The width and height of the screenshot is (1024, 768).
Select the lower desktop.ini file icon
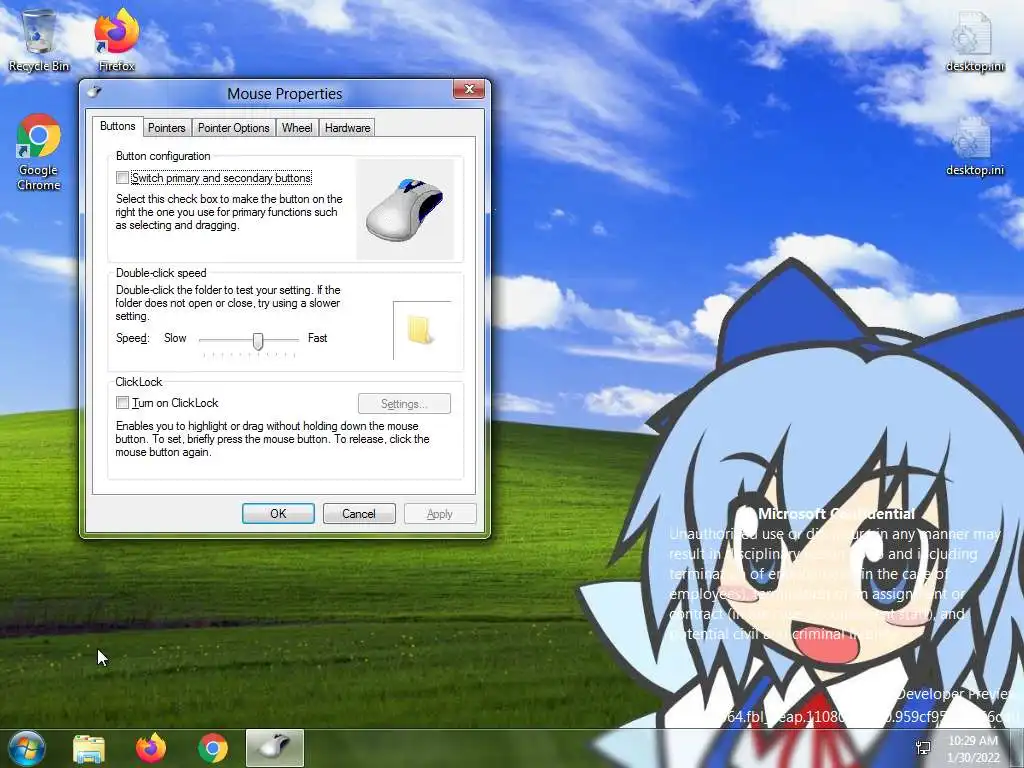pos(974,146)
